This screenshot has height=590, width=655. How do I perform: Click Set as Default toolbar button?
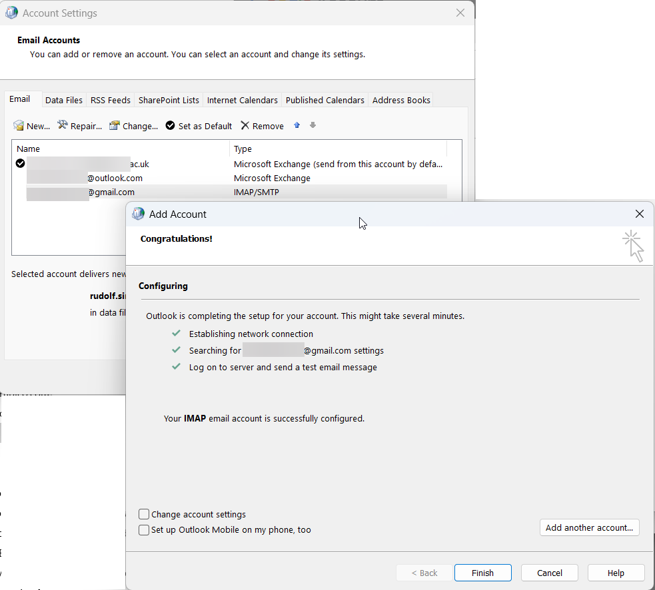(x=199, y=126)
